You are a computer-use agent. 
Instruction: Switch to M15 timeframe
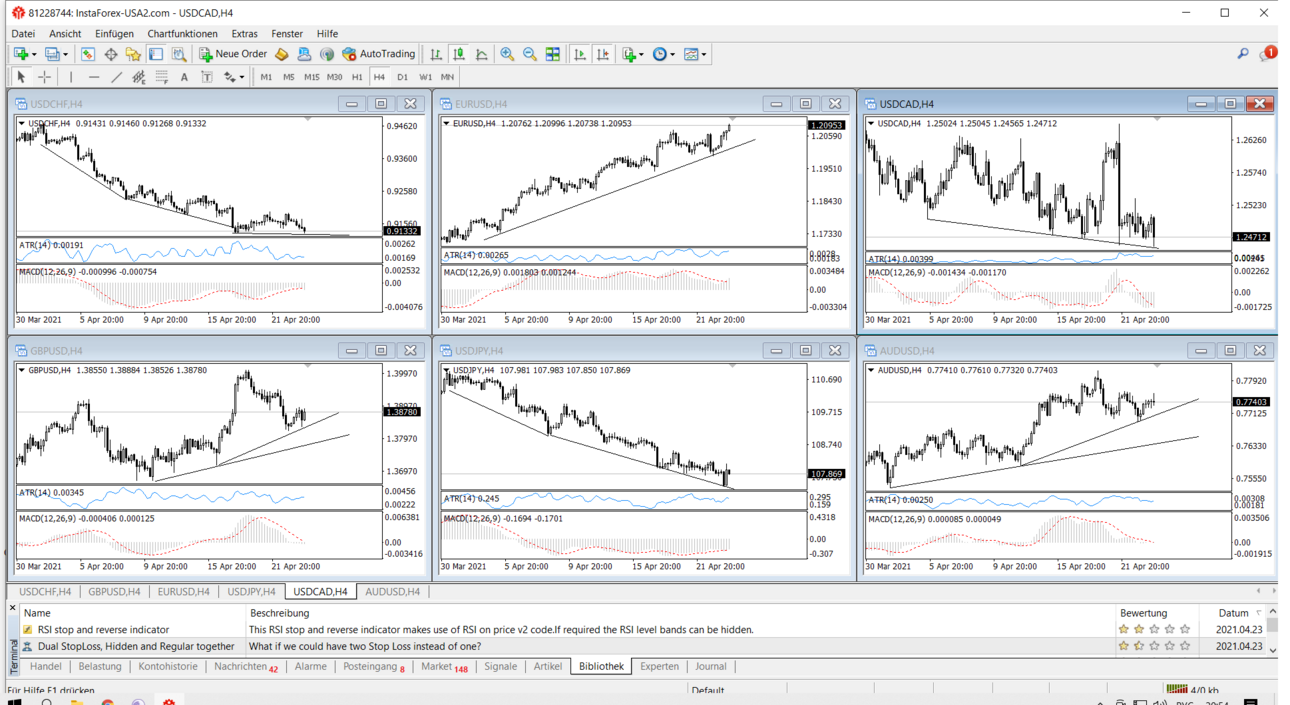tap(312, 77)
